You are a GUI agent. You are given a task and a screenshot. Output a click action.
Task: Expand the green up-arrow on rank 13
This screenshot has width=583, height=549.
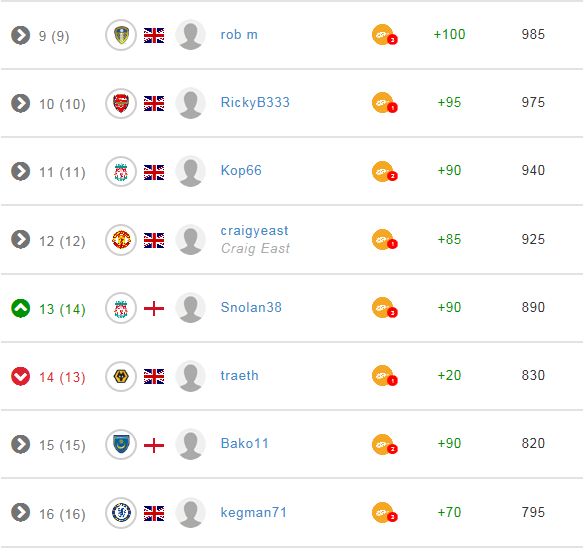[x=20, y=308]
